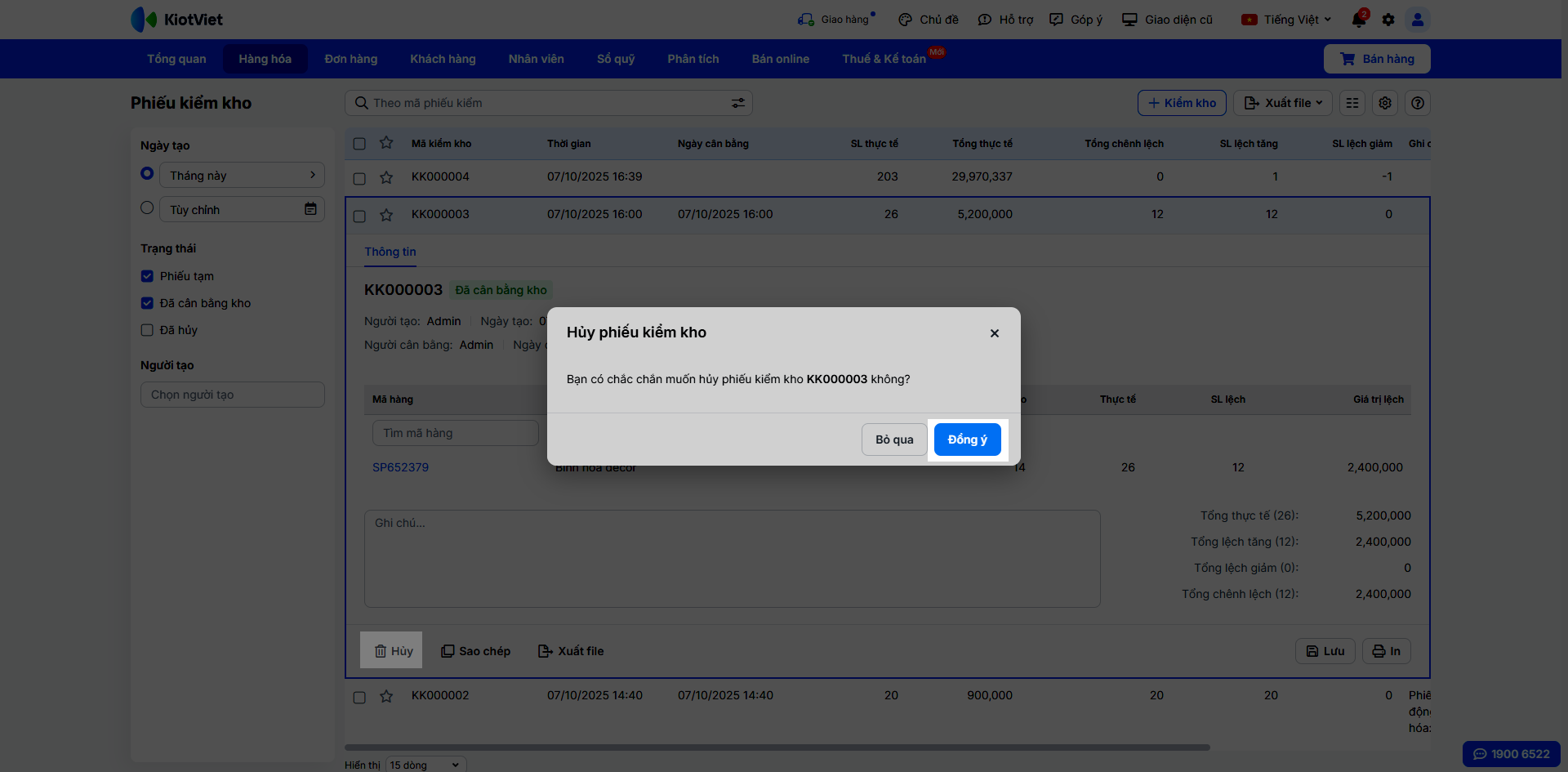Click the Ghi chú note textarea
Image resolution: width=1568 pixels, height=772 pixels.
click(x=733, y=559)
